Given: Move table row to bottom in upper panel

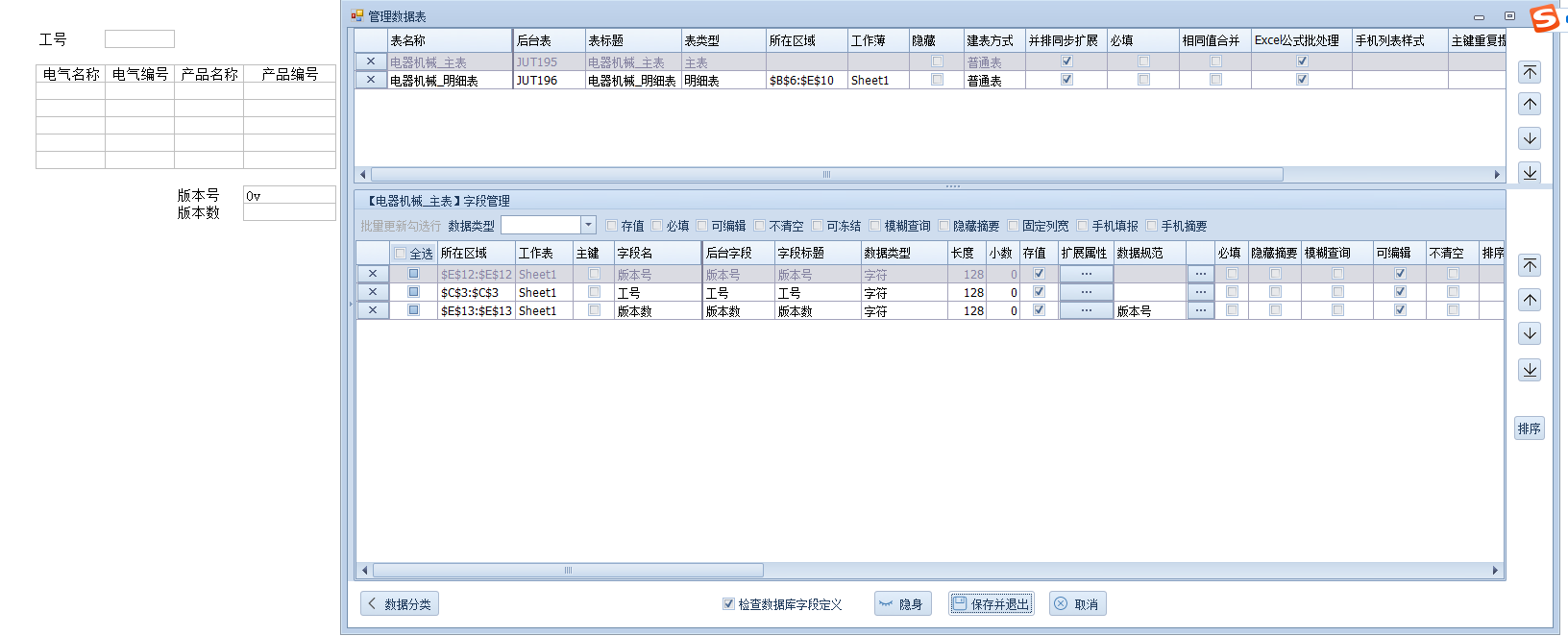Looking at the screenshot, I should point(1530,172).
